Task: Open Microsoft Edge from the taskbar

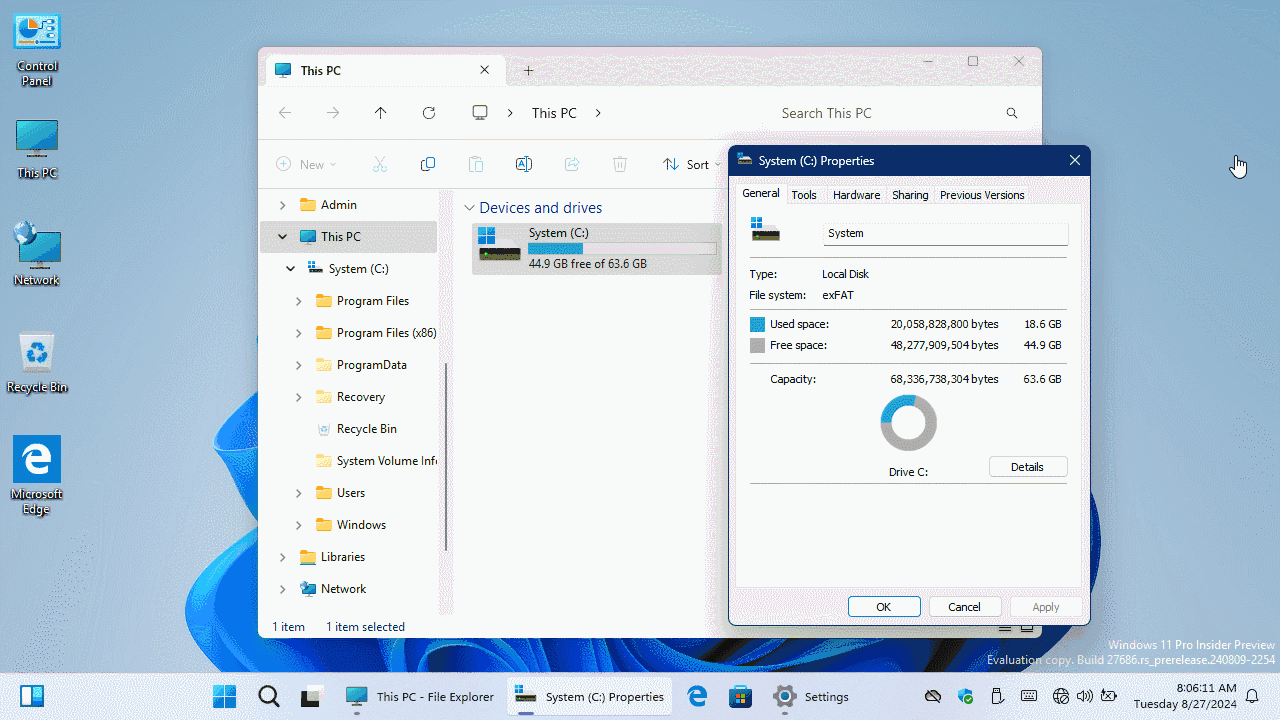Action: (697, 696)
